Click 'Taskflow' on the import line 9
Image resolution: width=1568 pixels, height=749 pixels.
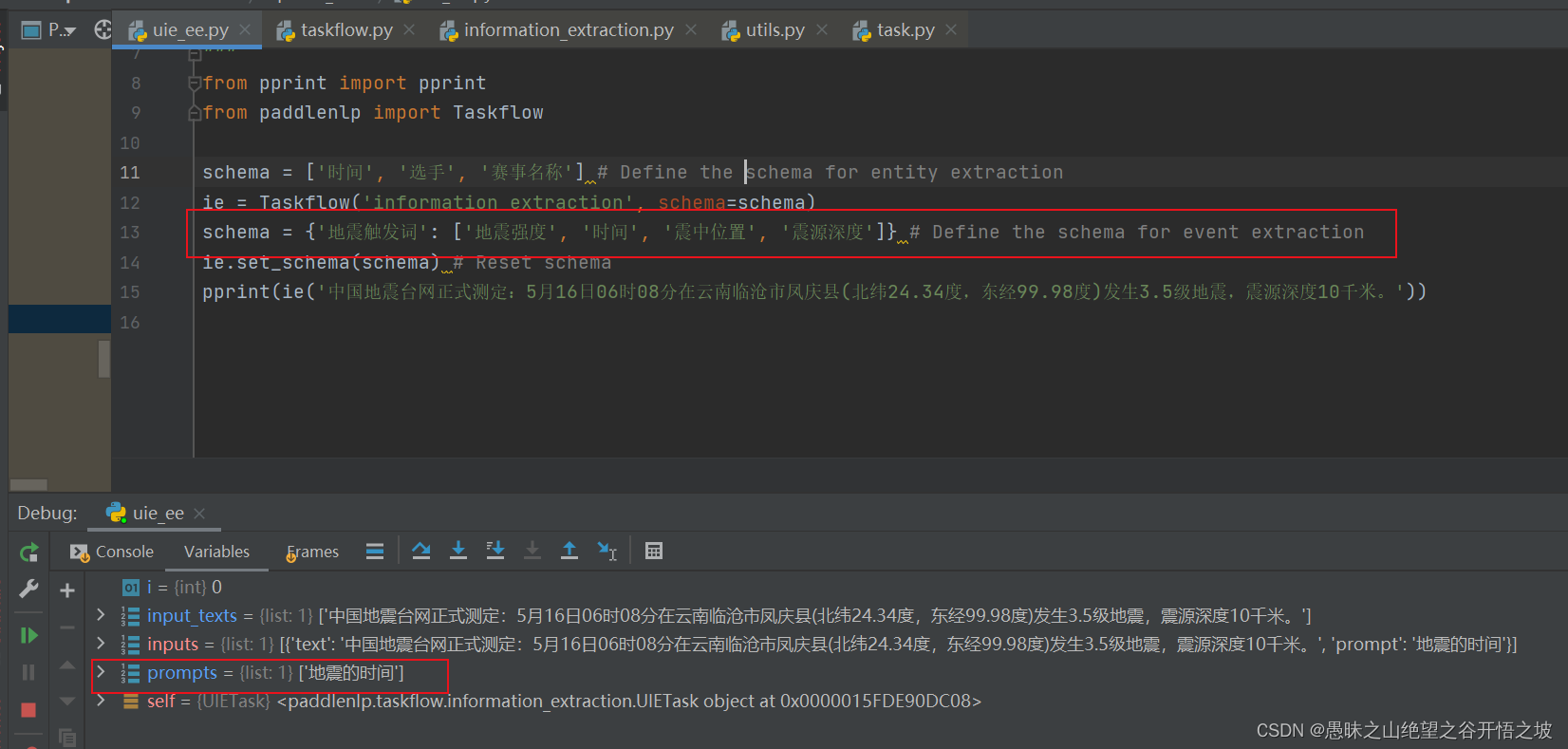(x=498, y=113)
